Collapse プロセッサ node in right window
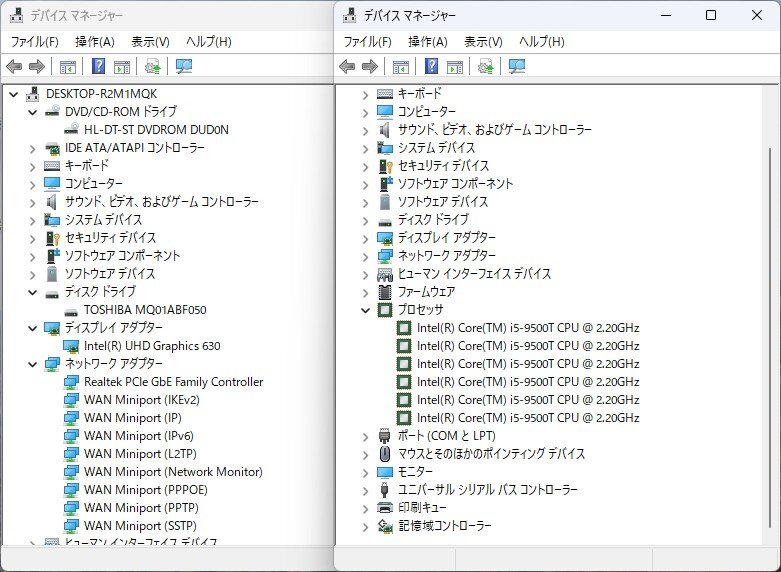Screen dimensions: 781x572 [x=365, y=310]
